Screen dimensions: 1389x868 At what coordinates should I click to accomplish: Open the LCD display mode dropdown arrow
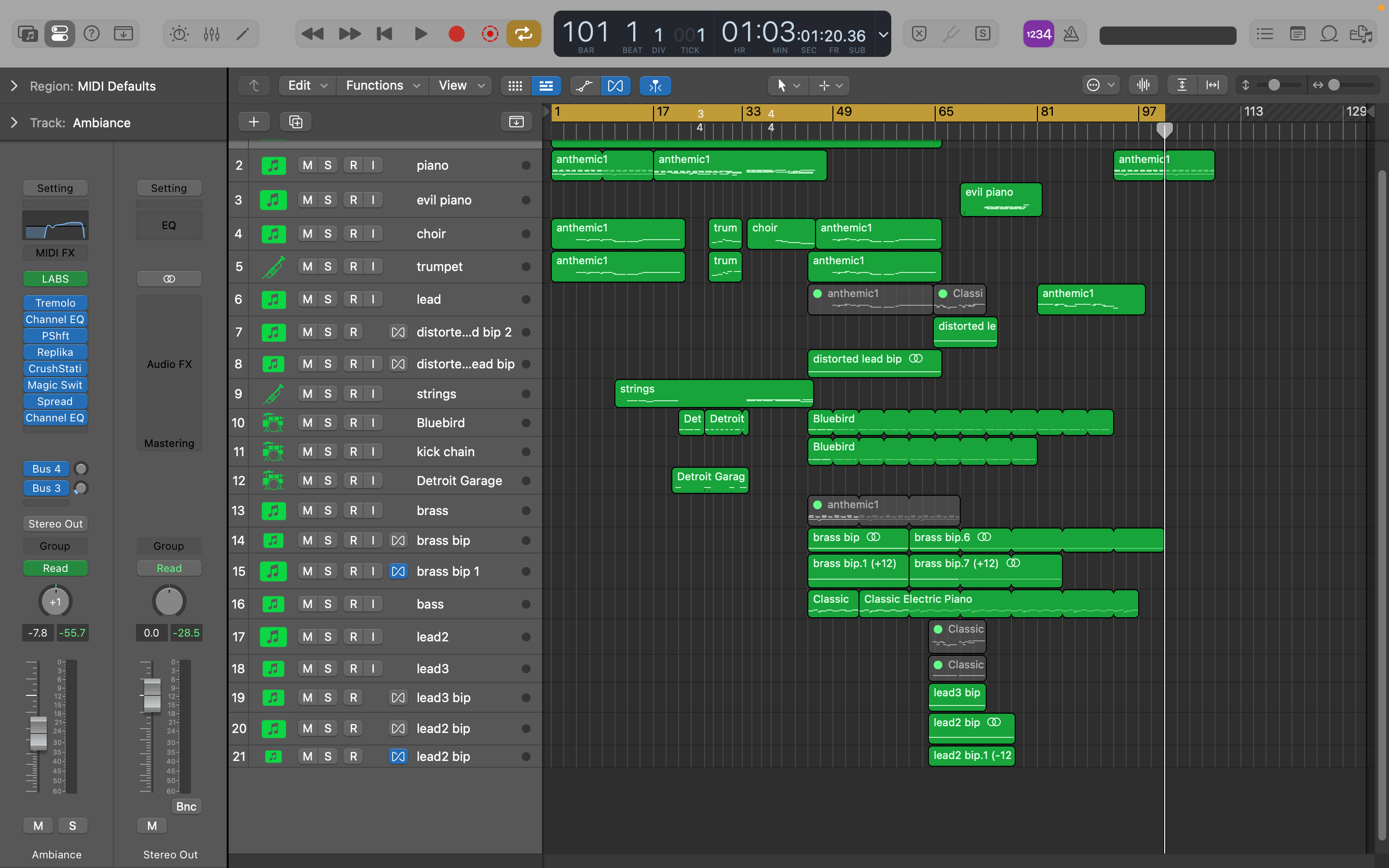[x=884, y=34]
